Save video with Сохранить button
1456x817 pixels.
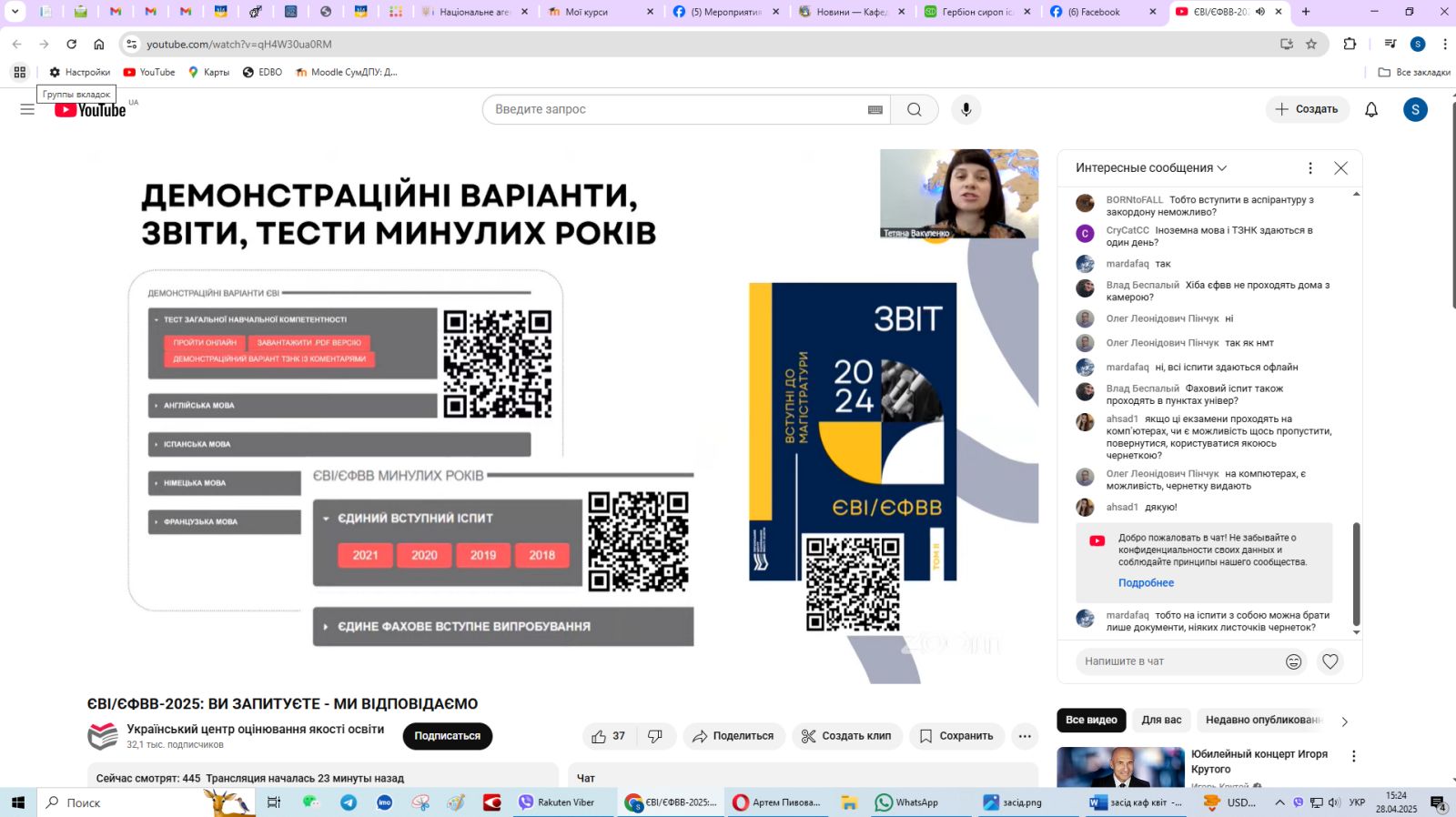[956, 736]
